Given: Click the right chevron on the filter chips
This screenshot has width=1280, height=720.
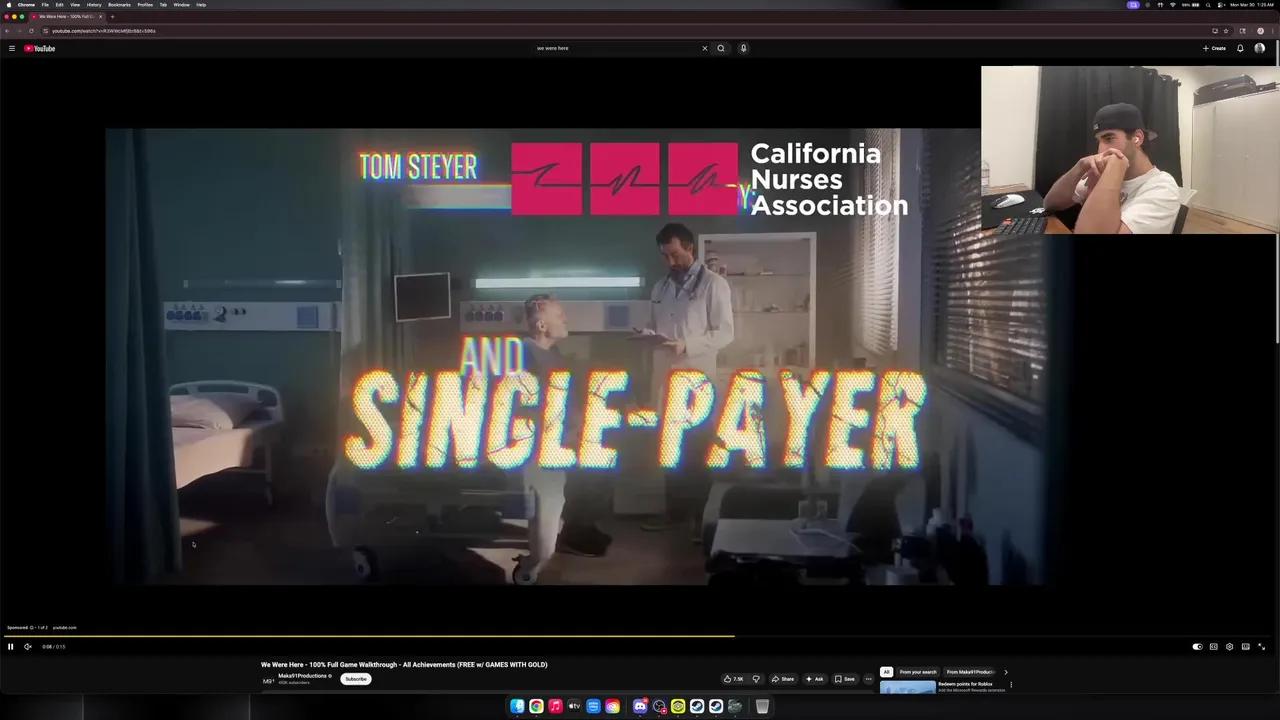Looking at the screenshot, I should point(1006,672).
